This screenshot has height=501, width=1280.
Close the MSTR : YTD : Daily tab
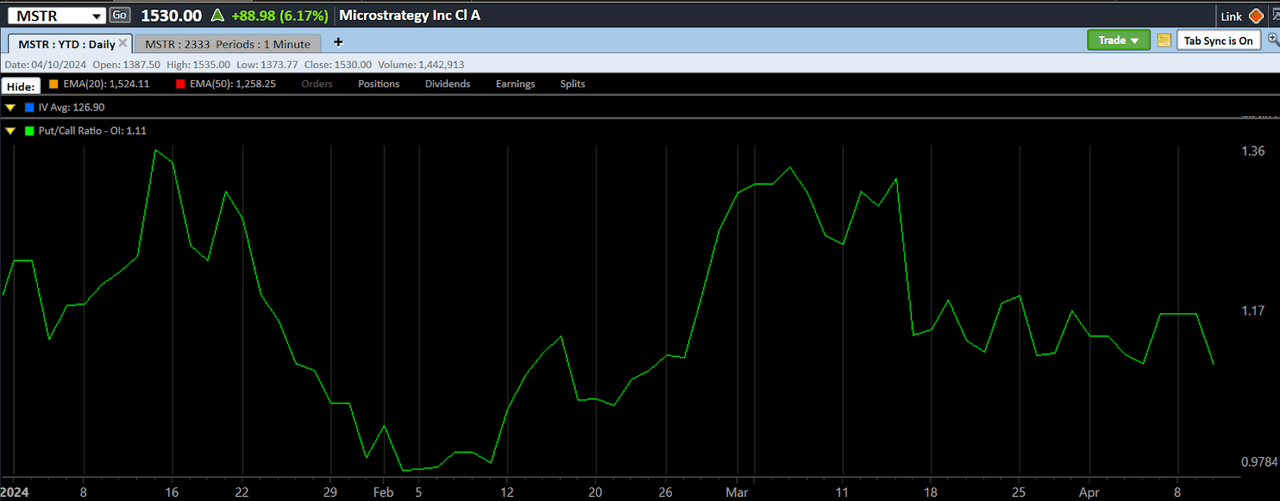122,43
